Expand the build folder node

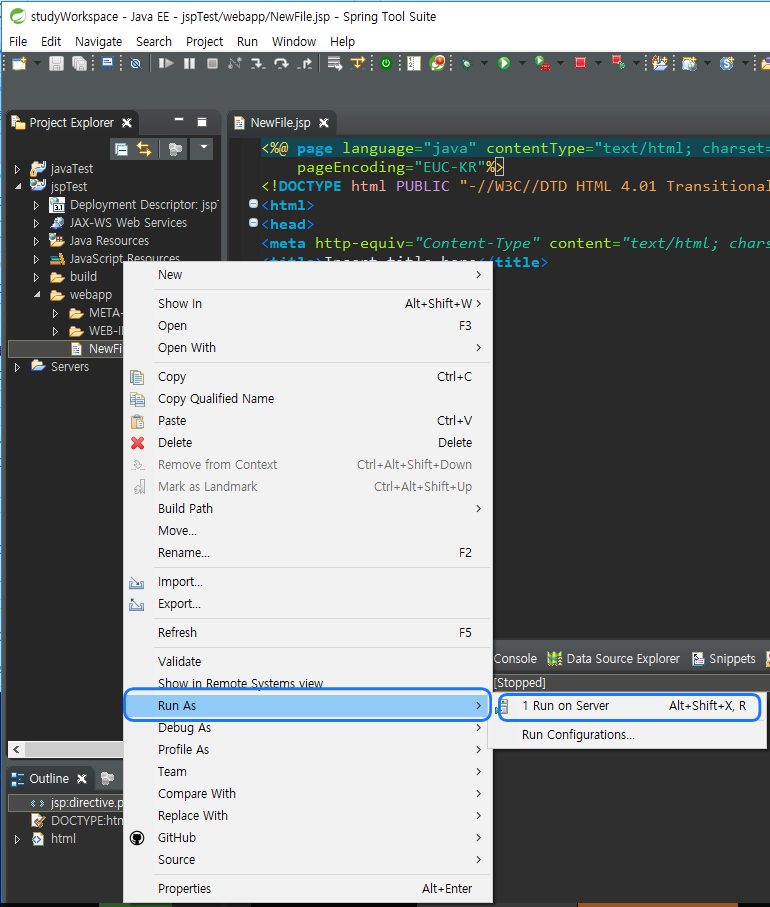coord(36,277)
